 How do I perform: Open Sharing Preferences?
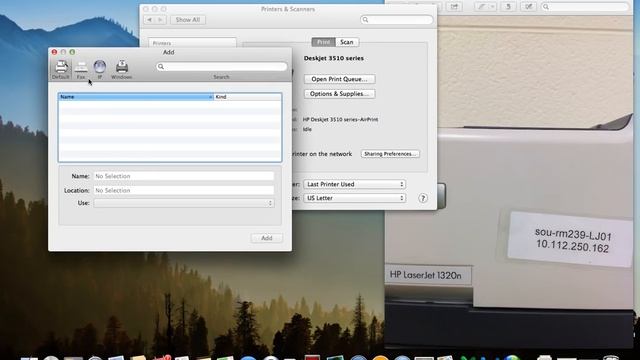(x=390, y=154)
